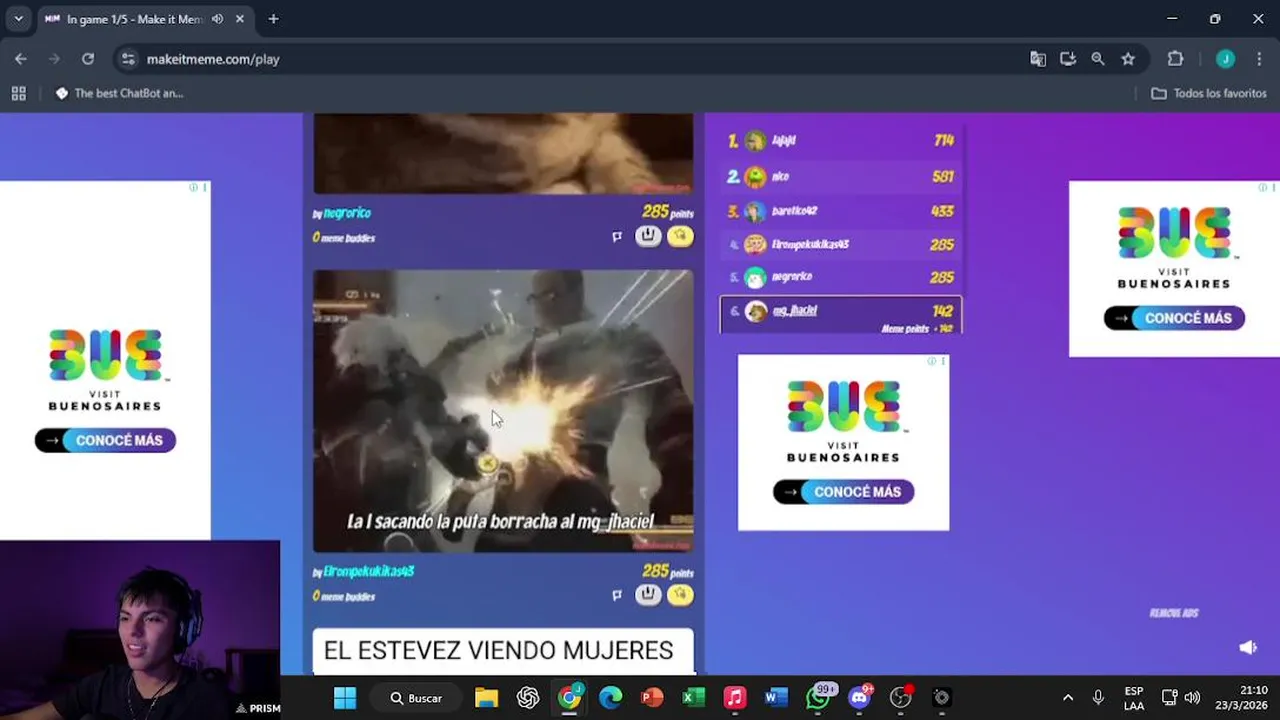This screenshot has width=1280, height=720.
Task: Click the EL ESTEVEZ VIENDO MUJERES caption
Action: click(498, 651)
